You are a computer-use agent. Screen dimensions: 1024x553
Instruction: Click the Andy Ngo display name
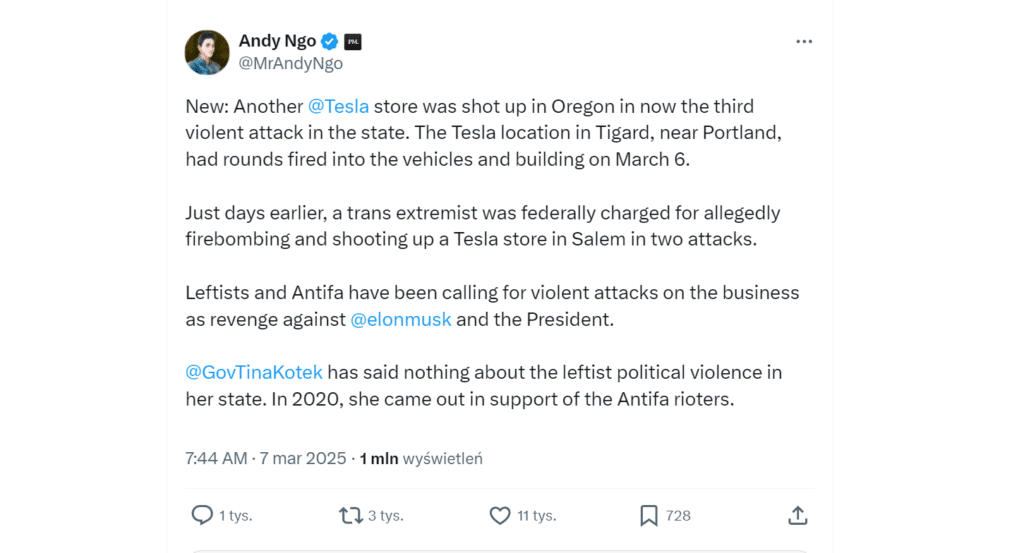(277, 41)
